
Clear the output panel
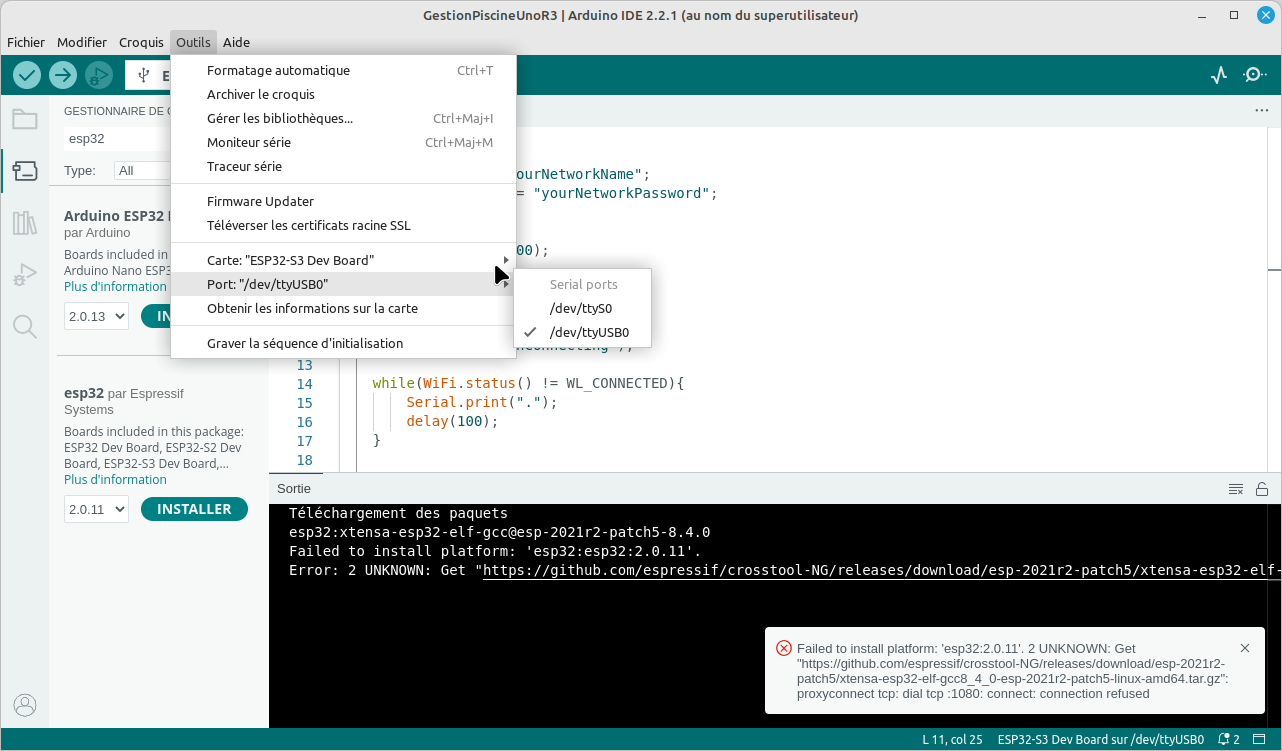[x=1236, y=489]
